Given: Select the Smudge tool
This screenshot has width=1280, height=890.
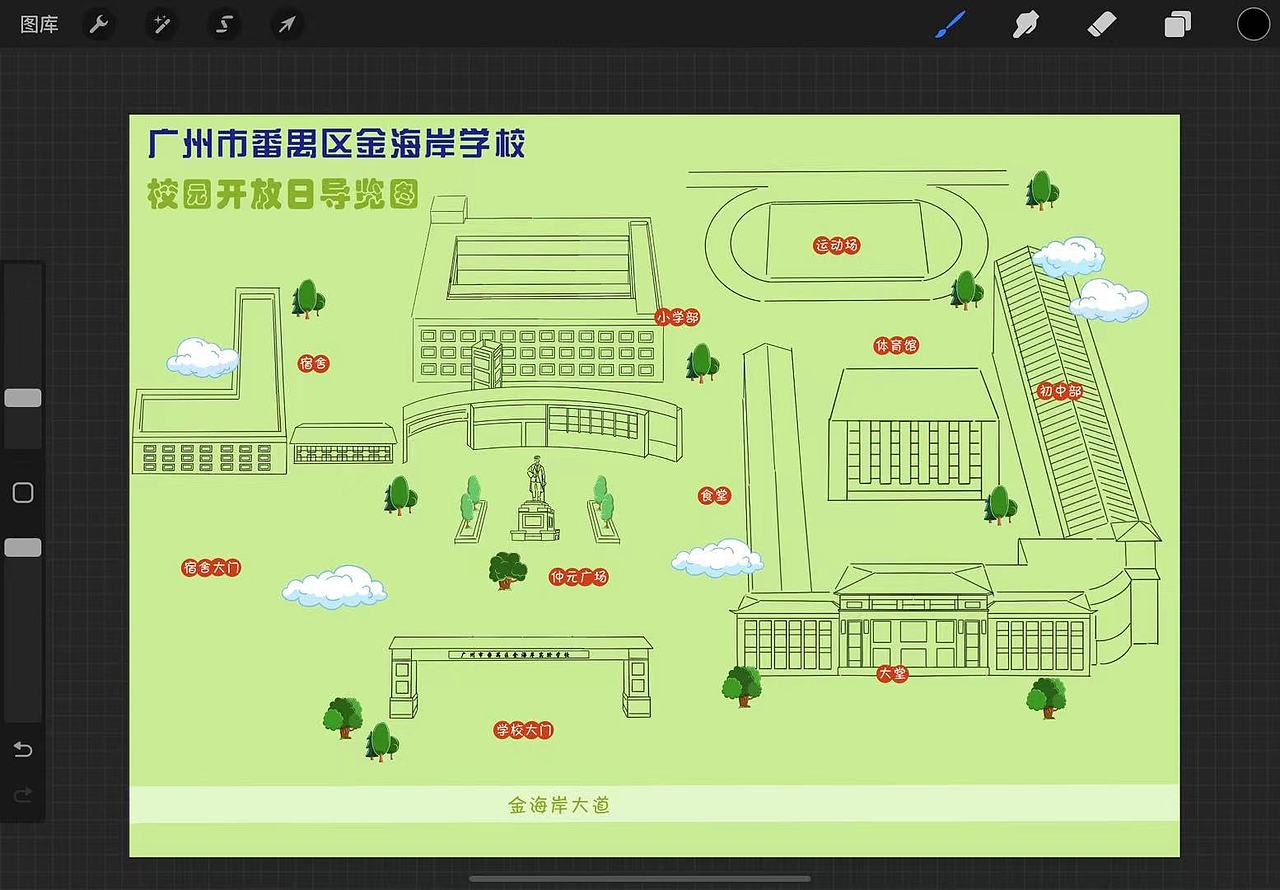Looking at the screenshot, I should (1026, 24).
